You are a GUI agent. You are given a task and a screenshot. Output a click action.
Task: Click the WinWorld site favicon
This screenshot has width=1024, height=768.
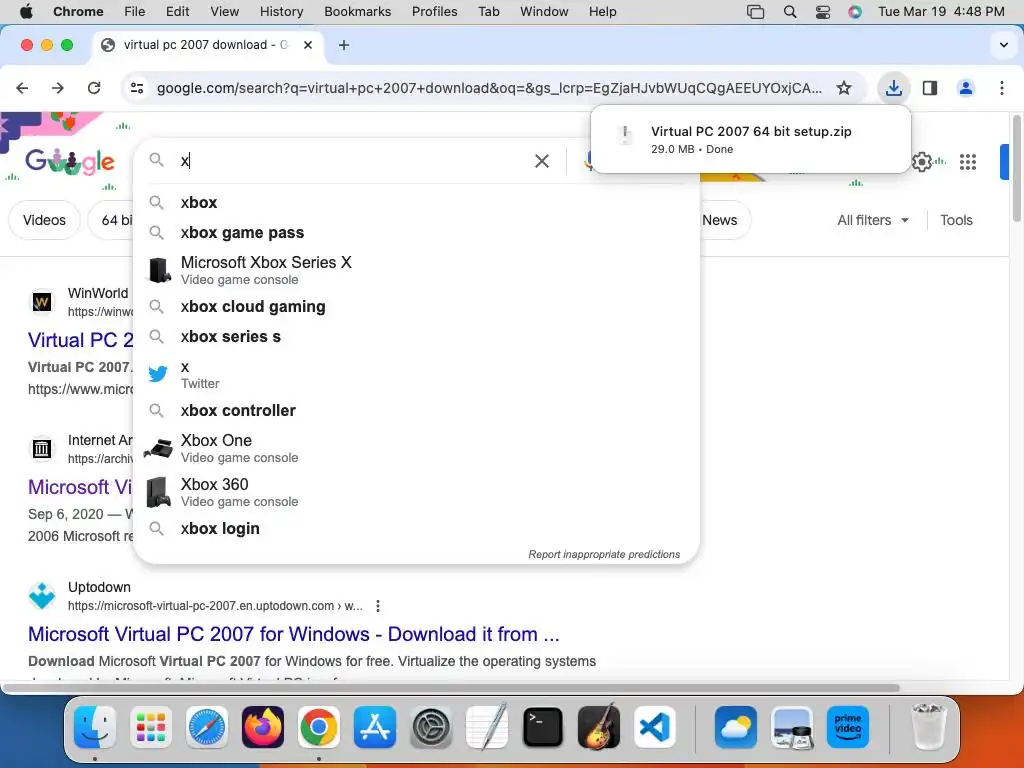(42, 302)
